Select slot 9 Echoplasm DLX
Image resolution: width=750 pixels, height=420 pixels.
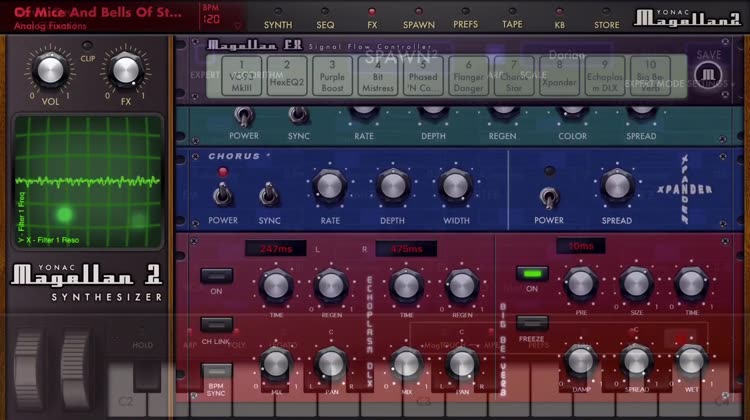point(605,76)
